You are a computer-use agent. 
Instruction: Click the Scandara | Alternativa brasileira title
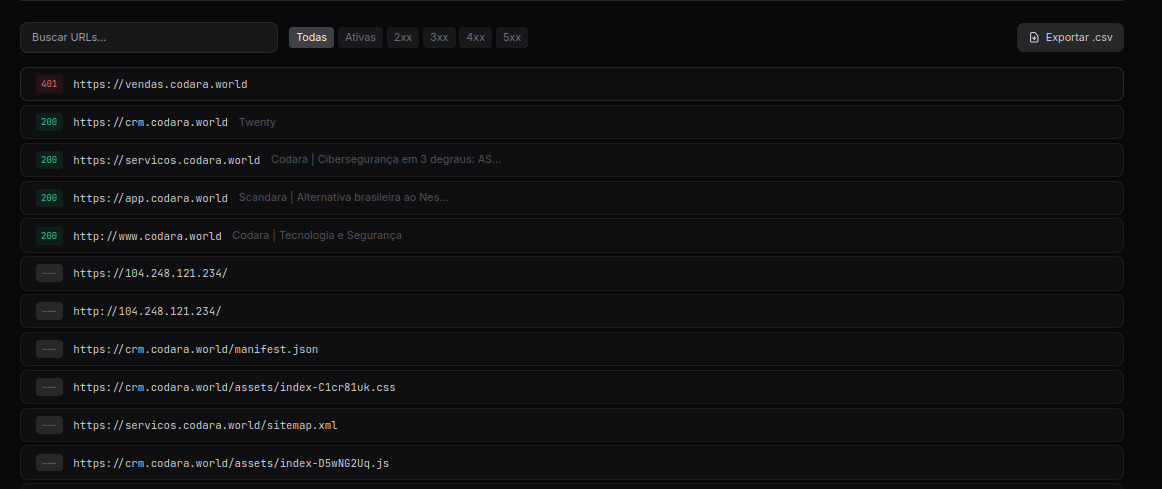pos(344,198)
